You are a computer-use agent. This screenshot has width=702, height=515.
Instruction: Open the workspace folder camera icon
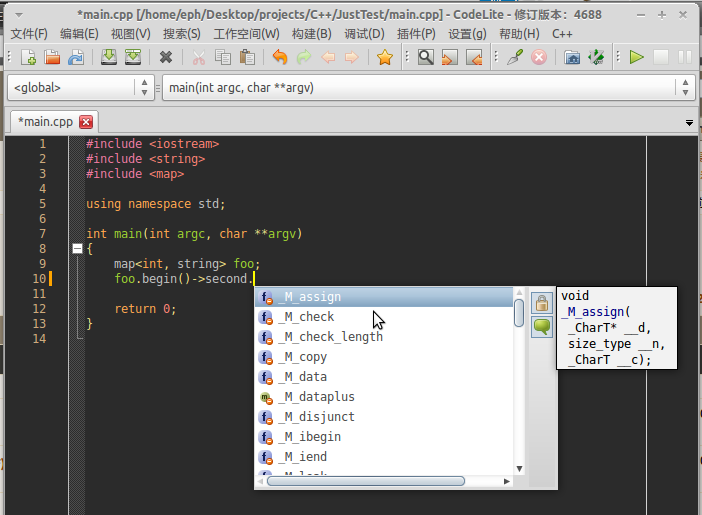coord(572,57)
